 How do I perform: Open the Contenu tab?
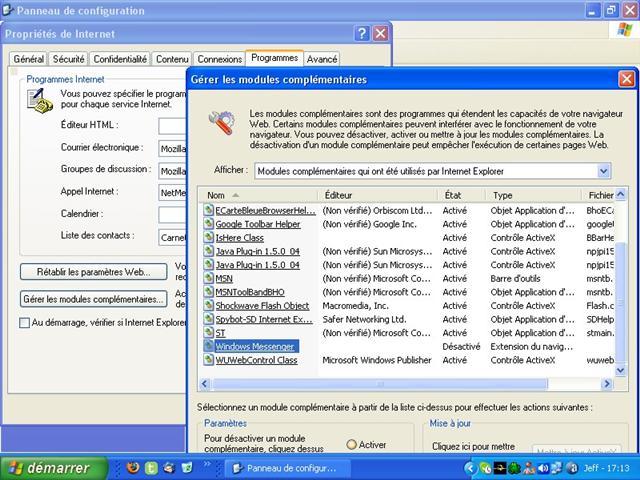[x=172, y=59]
